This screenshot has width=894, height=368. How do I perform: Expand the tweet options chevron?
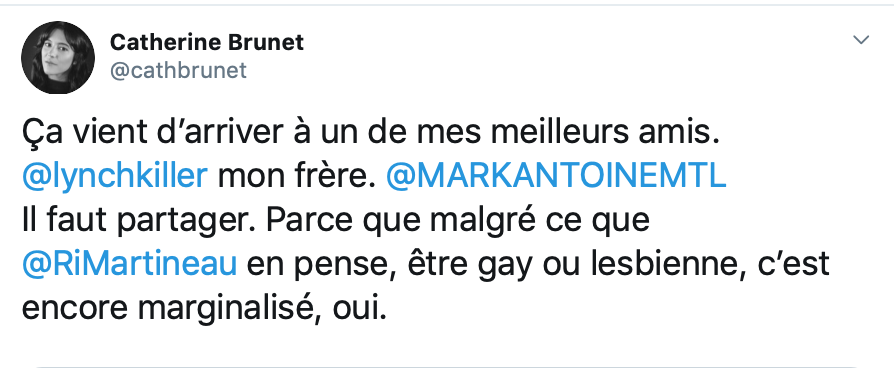(x=860, y=40)
